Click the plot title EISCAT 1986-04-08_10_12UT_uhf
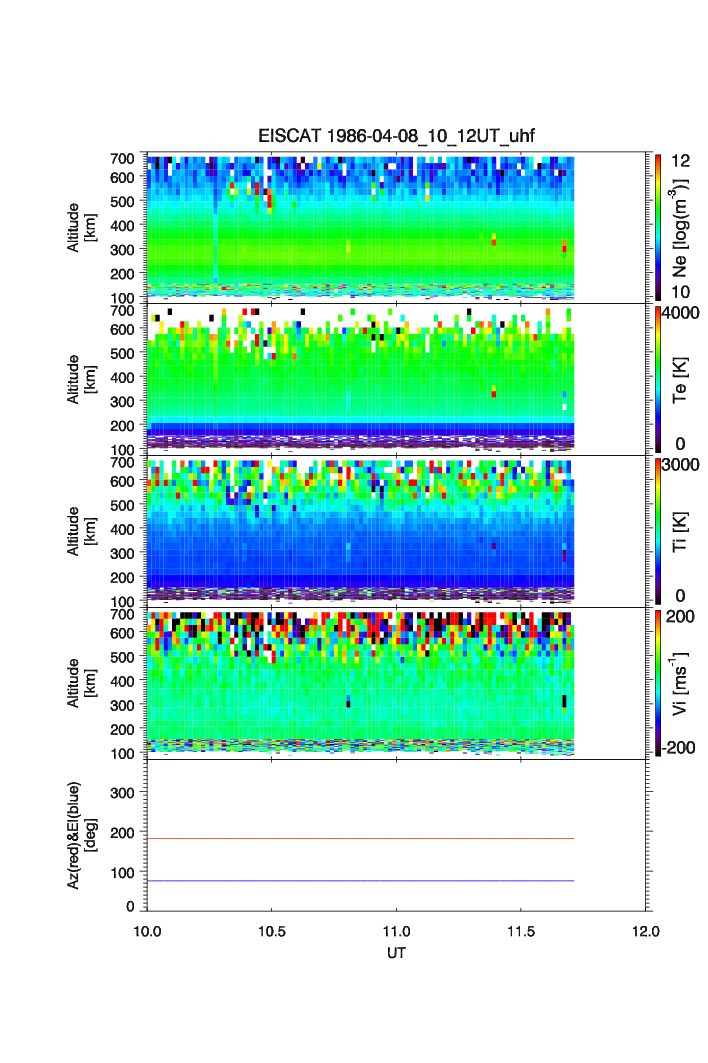 (397, 136)
